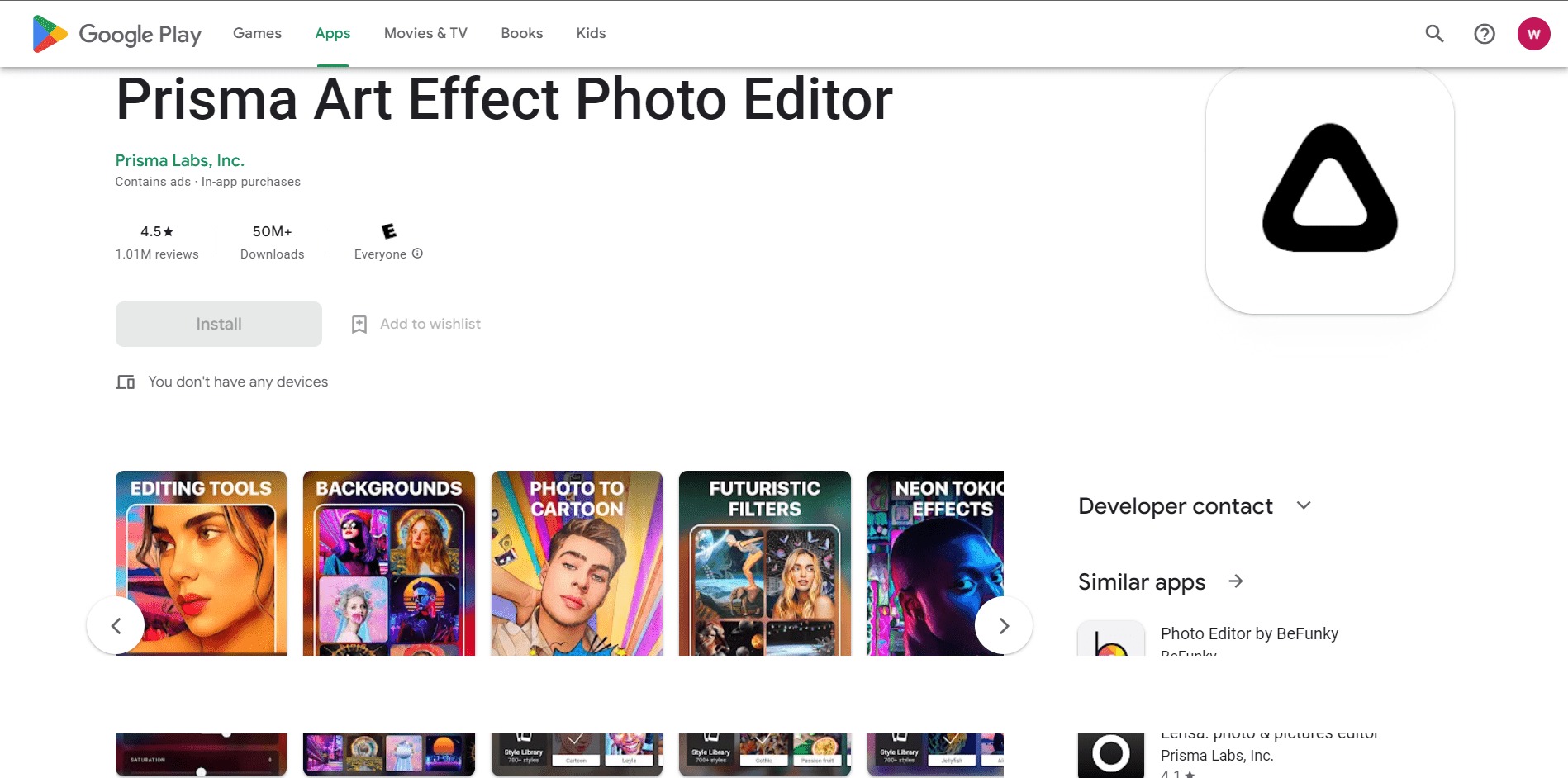Viewport: 1568px width, 778px height.
Task: Switch to the Games tab
Action: [x=257, y=33]
